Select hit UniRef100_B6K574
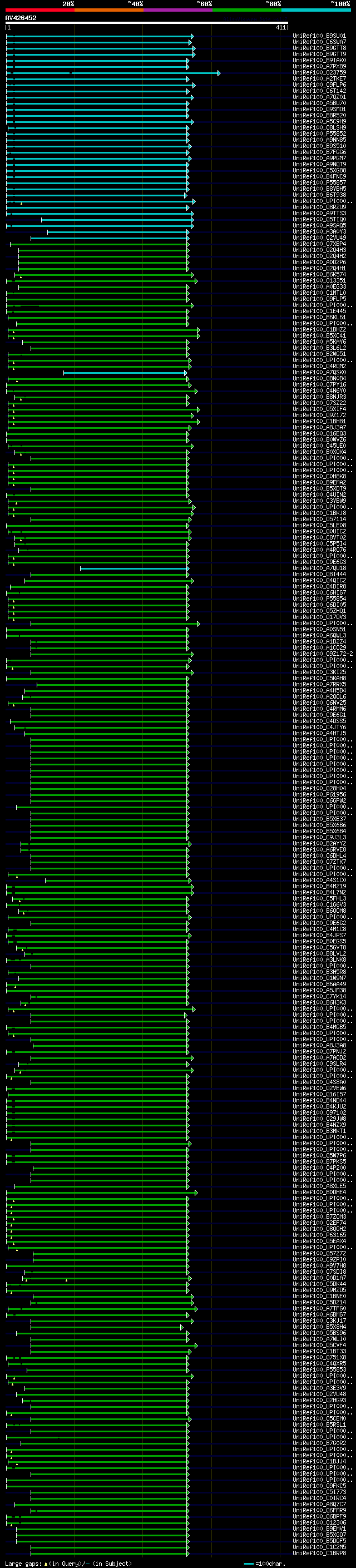 tap(319, 275)
